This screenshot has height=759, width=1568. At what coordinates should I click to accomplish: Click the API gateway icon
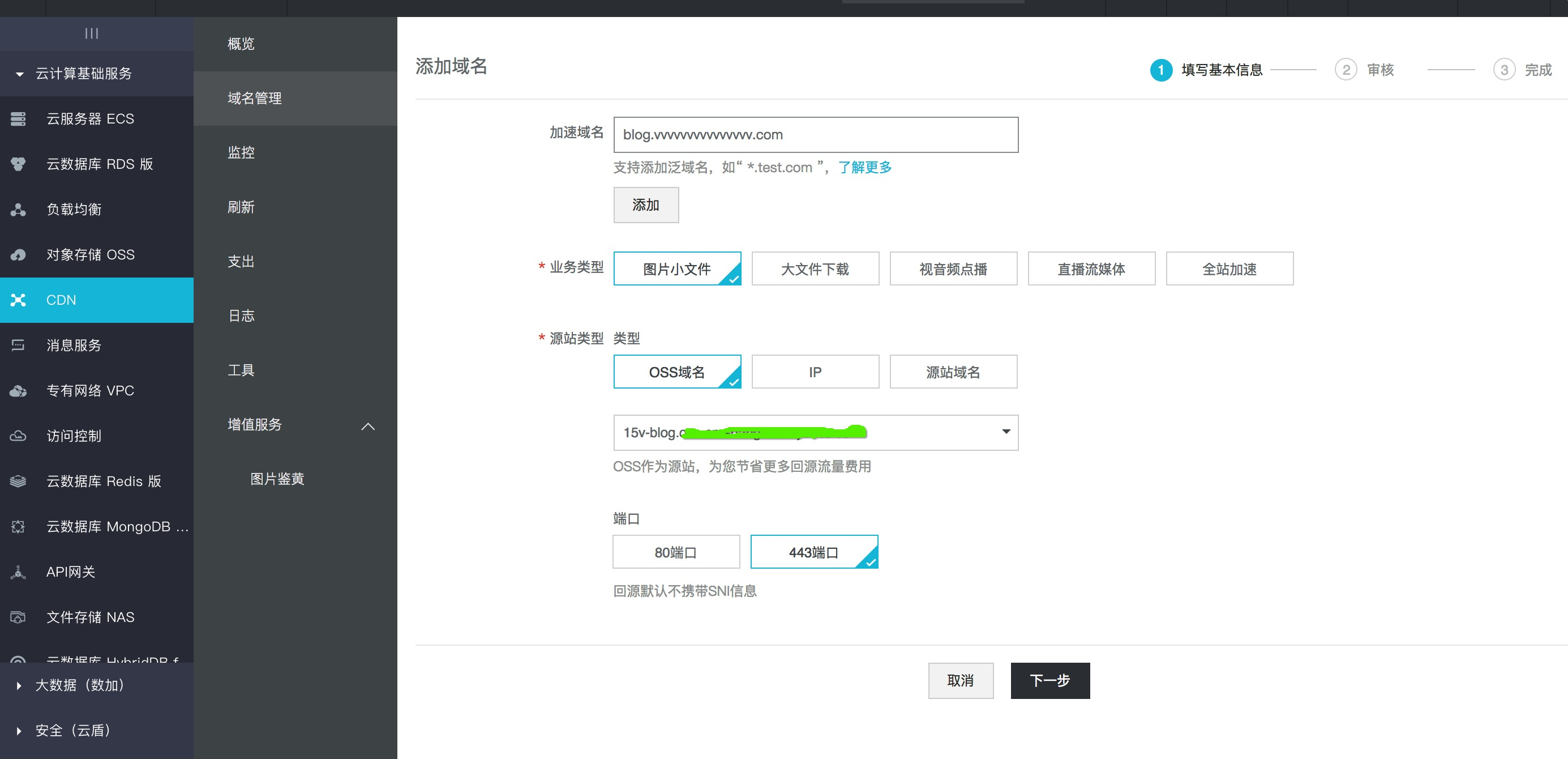click(18, 572)
